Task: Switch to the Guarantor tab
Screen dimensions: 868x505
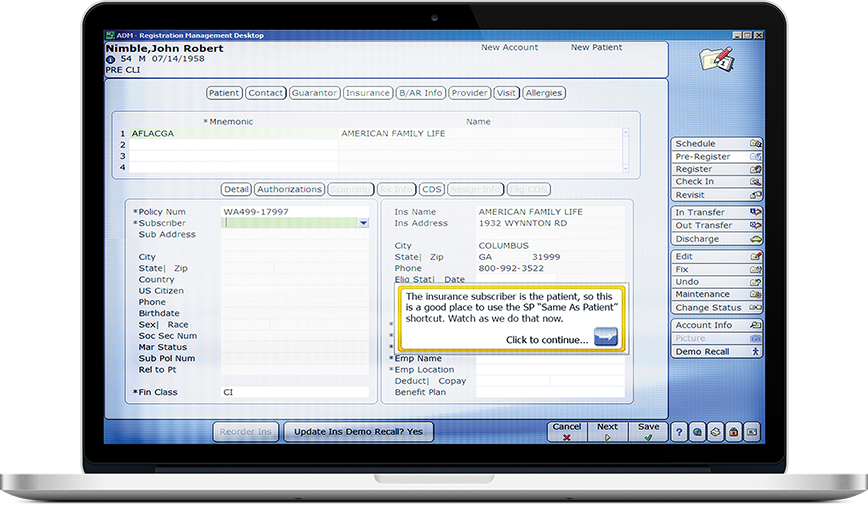Action: point(314,93)
